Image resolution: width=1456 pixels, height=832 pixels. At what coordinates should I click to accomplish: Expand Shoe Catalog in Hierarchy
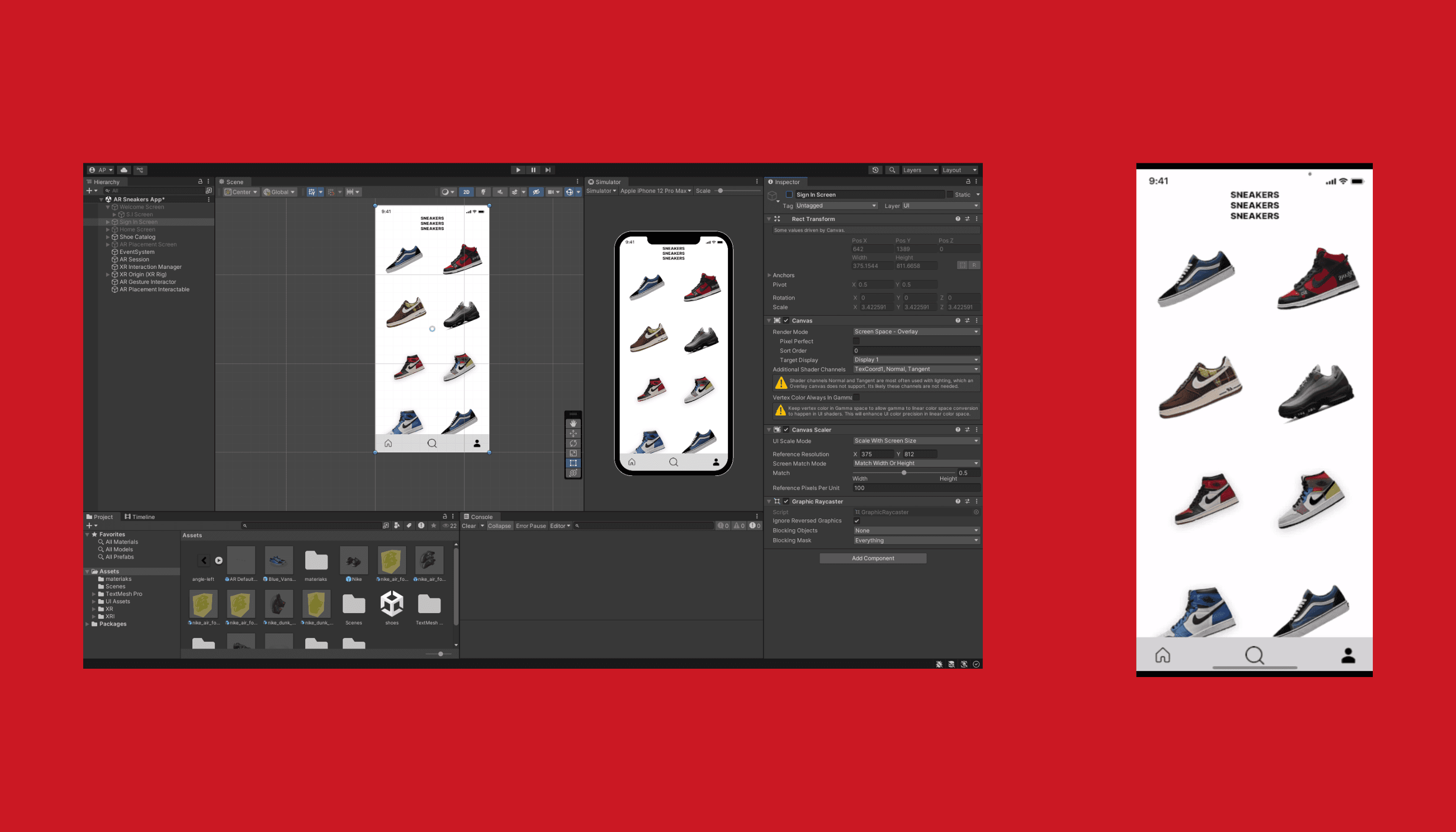tap(108, 237)
